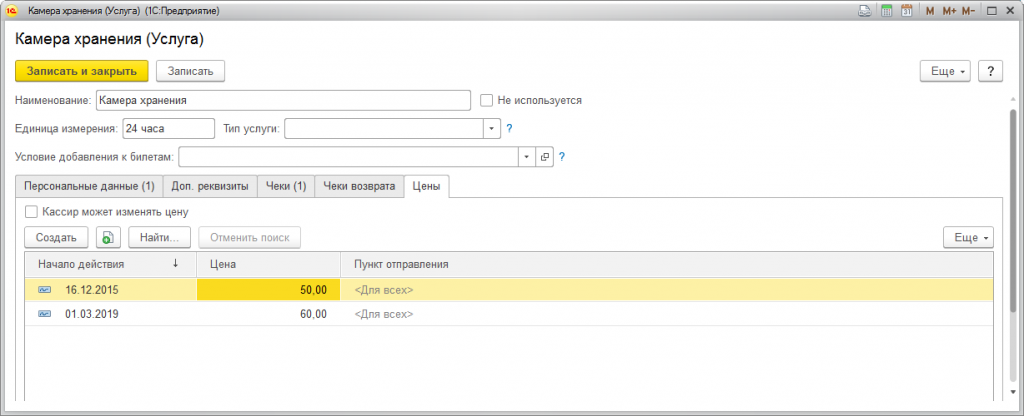1024x416 pixels.
Task: Click the print icon in title bar
Action: point(864,11)
